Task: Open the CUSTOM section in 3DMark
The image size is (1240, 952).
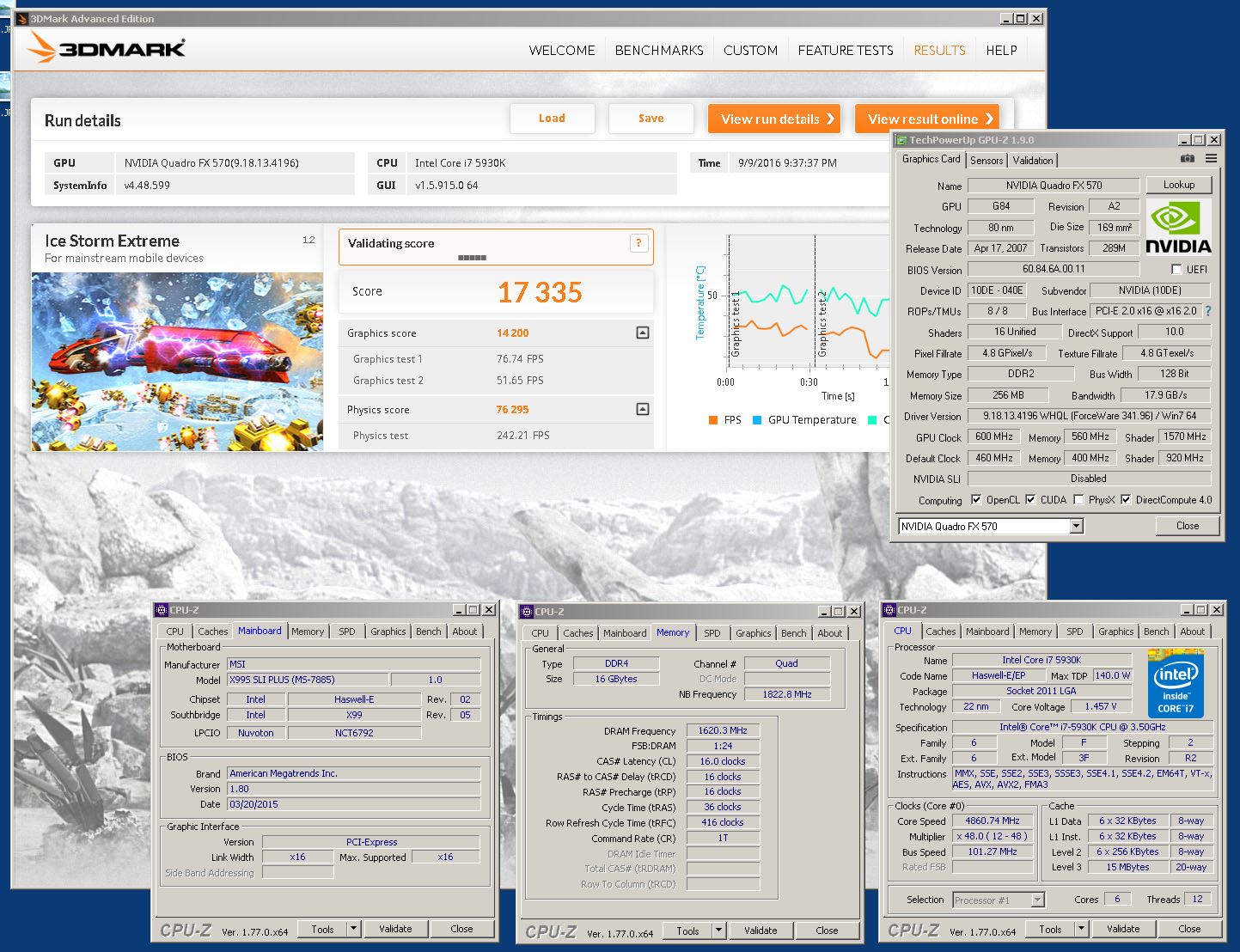Action: point(750,50)
